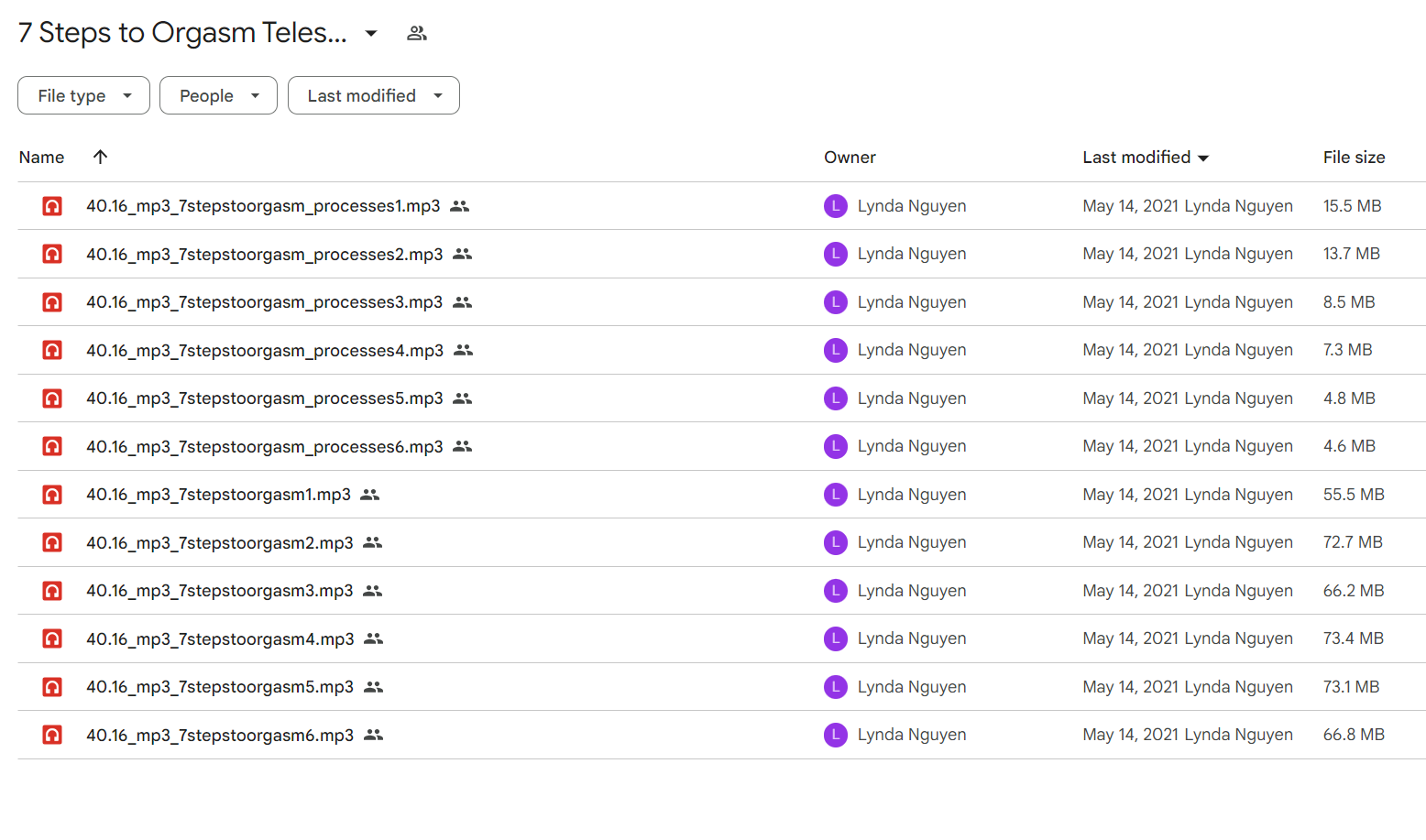The height and width of the screenshot is (840, 1426).
Task: Click audio file icon for processes1.mp3
Action: 52,206
